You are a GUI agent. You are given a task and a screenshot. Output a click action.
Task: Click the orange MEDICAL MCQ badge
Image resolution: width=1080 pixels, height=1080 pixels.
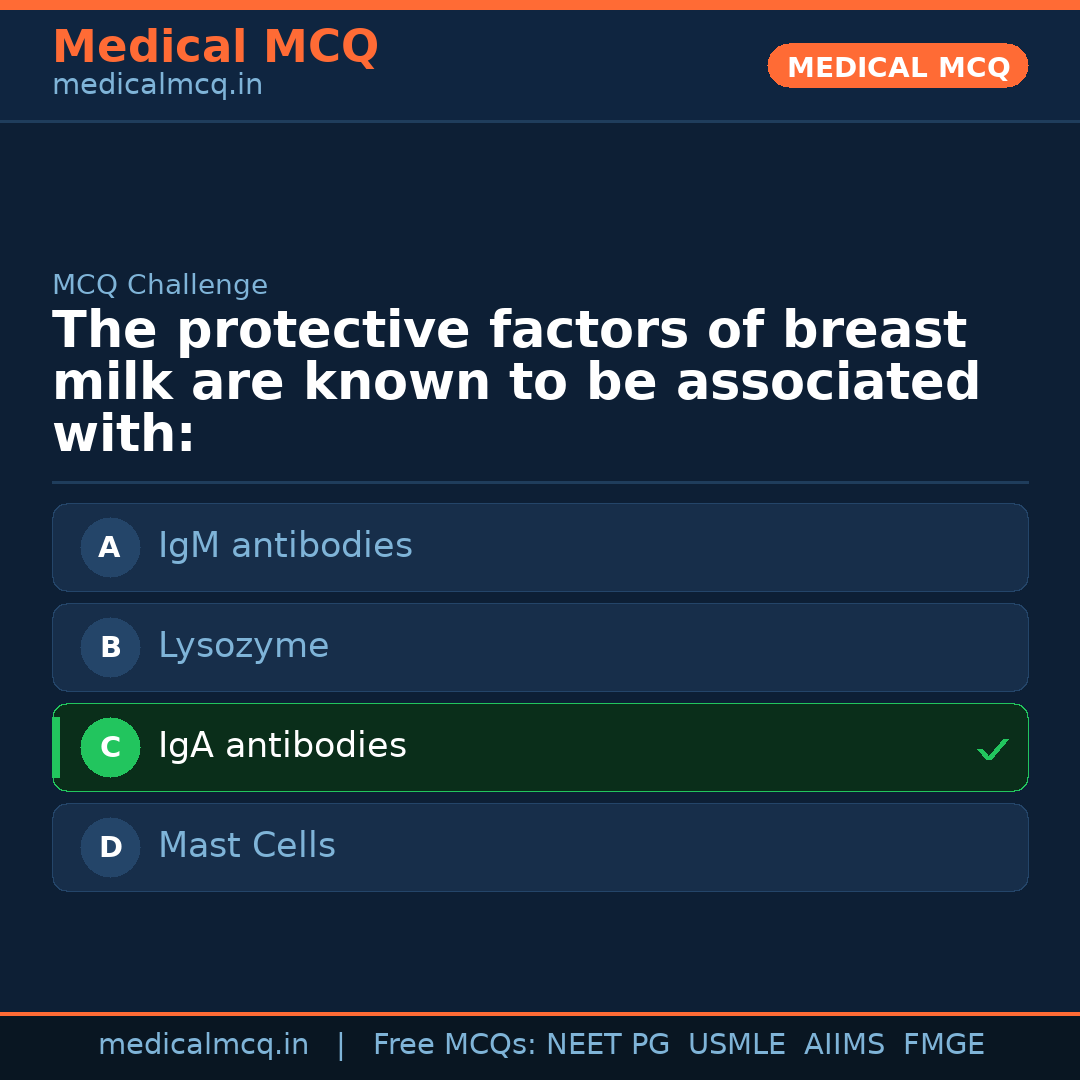tap(898, 66)
